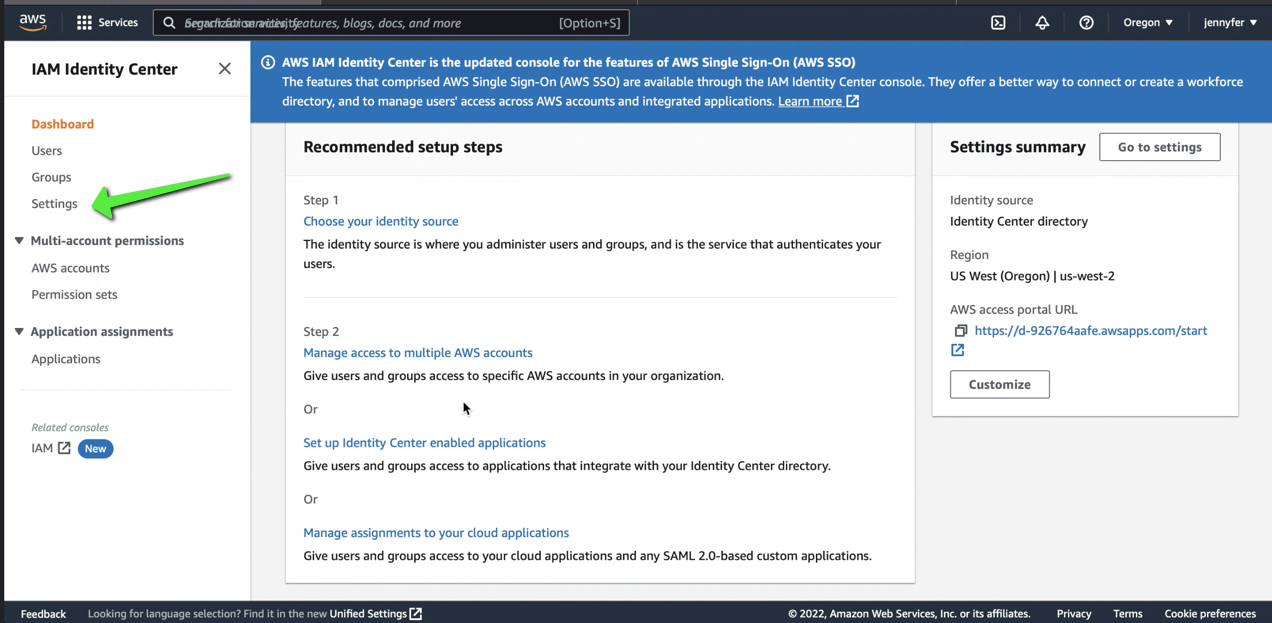Focus the top search input field
The image size is (1272, 623).
tap(390, 22)
